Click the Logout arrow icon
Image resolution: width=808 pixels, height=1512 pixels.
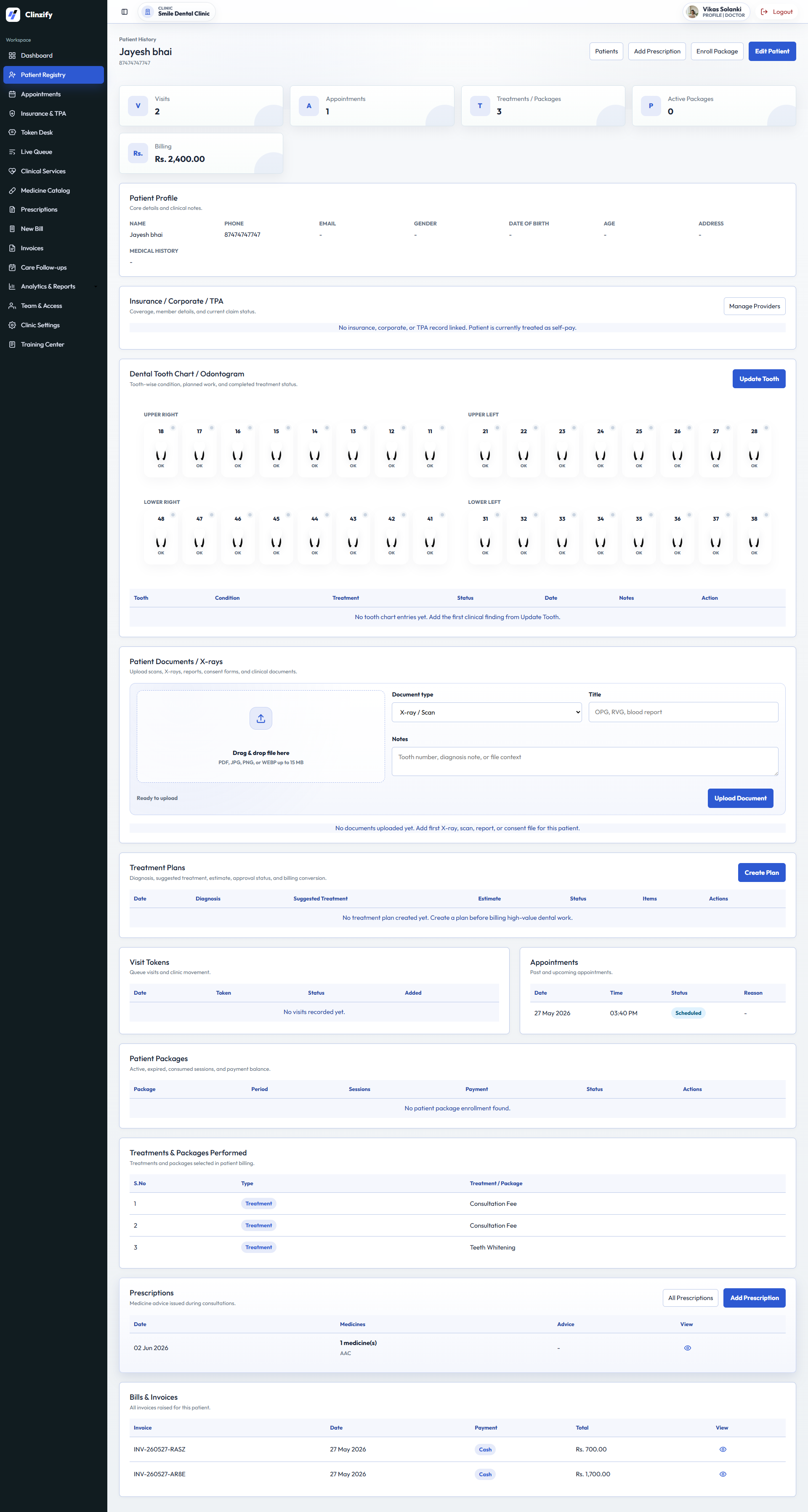click(x=764, y=12)
